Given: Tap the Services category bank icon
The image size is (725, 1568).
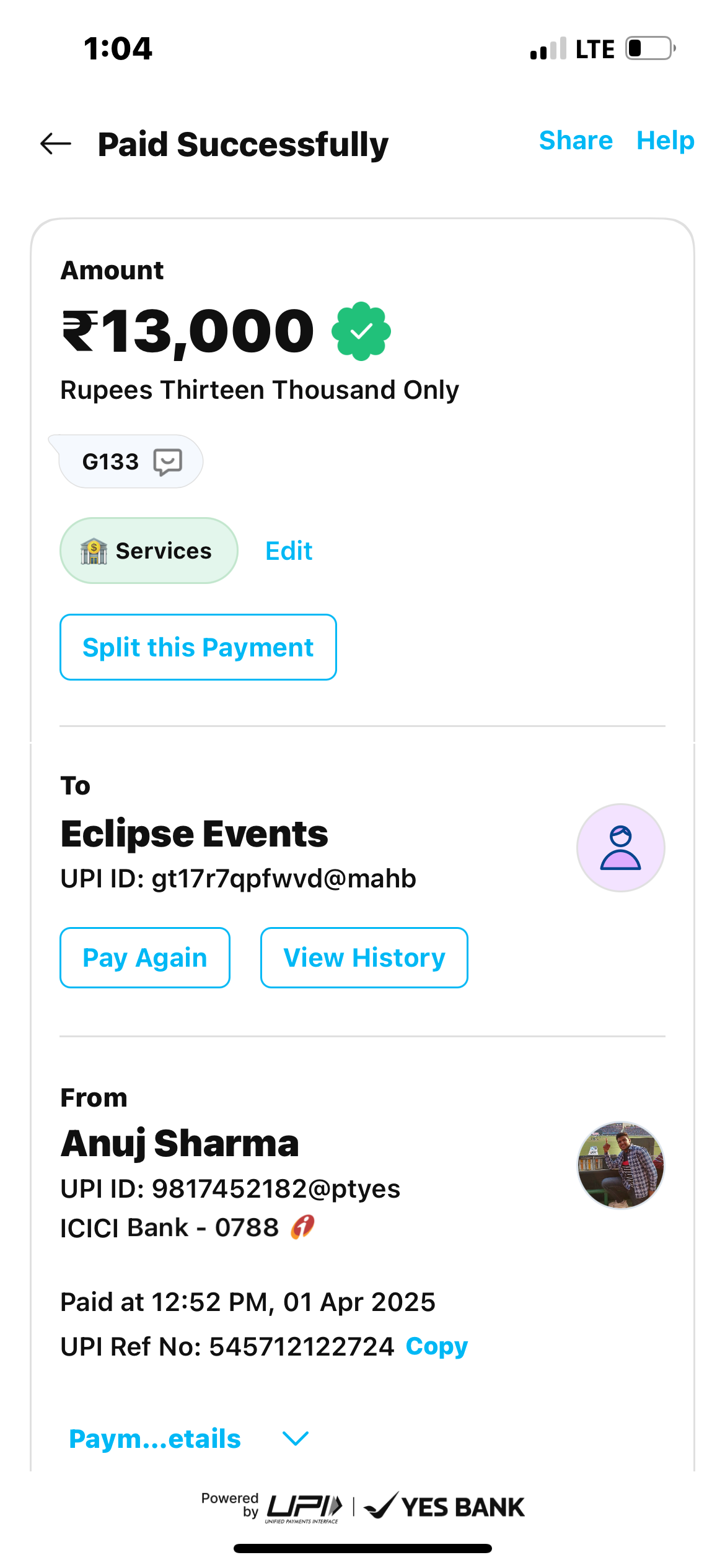Looking at the screenshot, I should [94, 551].
